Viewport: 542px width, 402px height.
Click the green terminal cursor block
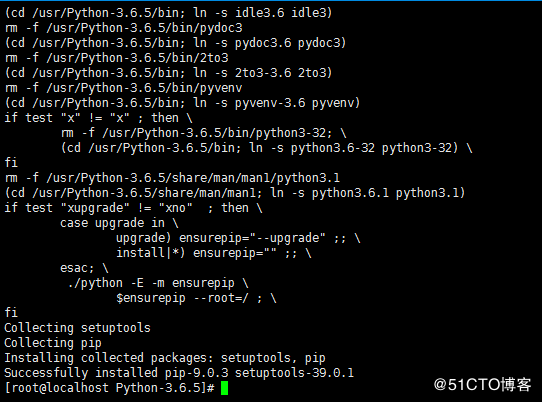(224, 388)
